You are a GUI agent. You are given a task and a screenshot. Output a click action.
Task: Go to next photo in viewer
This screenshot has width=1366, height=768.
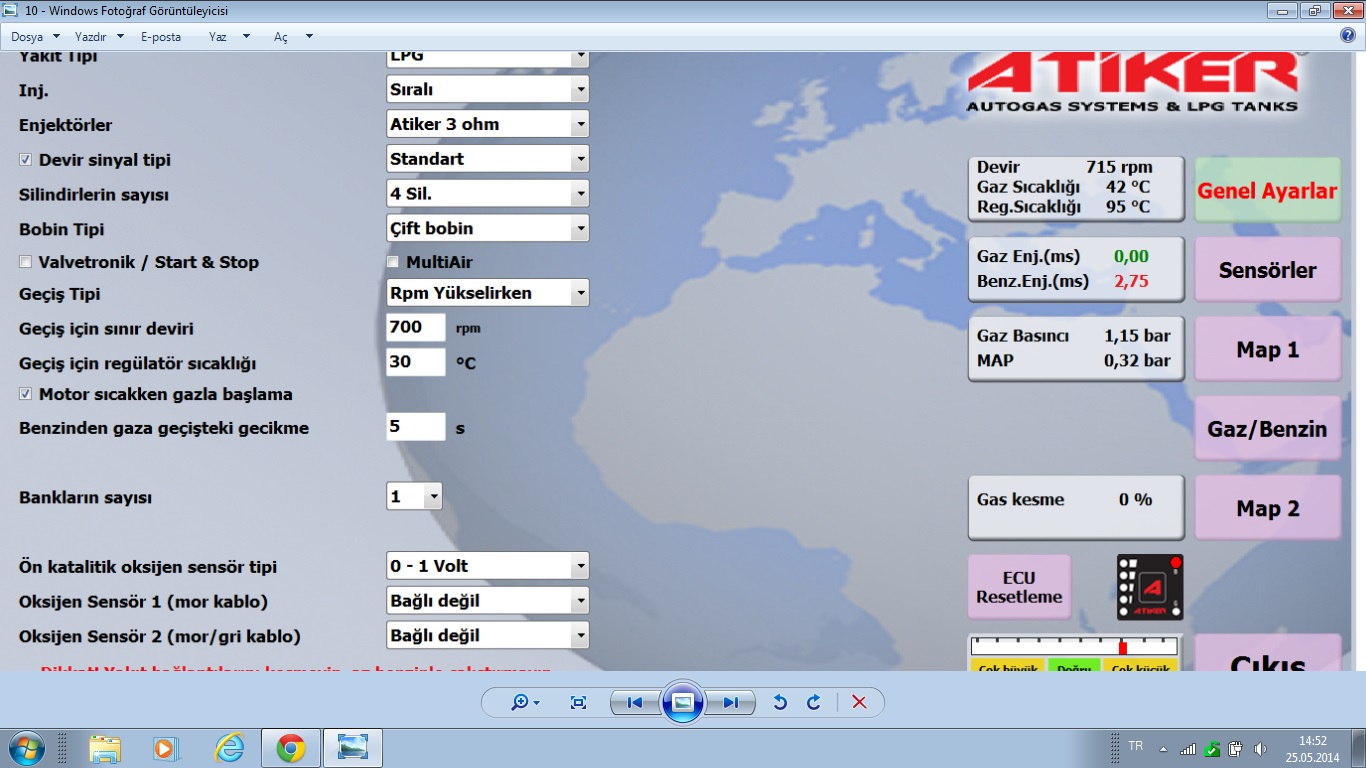click(731, 702)
